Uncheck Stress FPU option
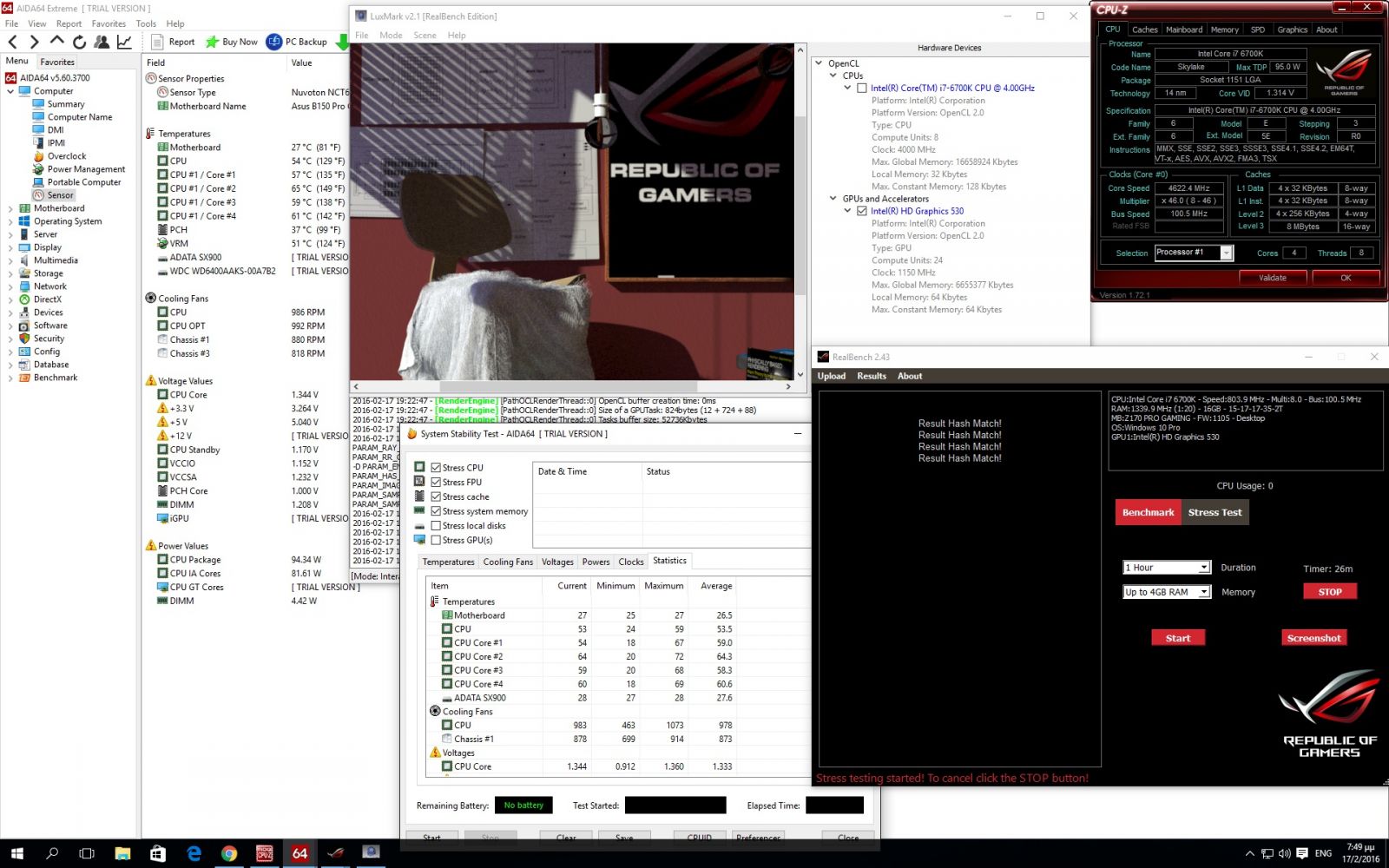Screen dimensions: 1389x868 (x=436, y=483)
